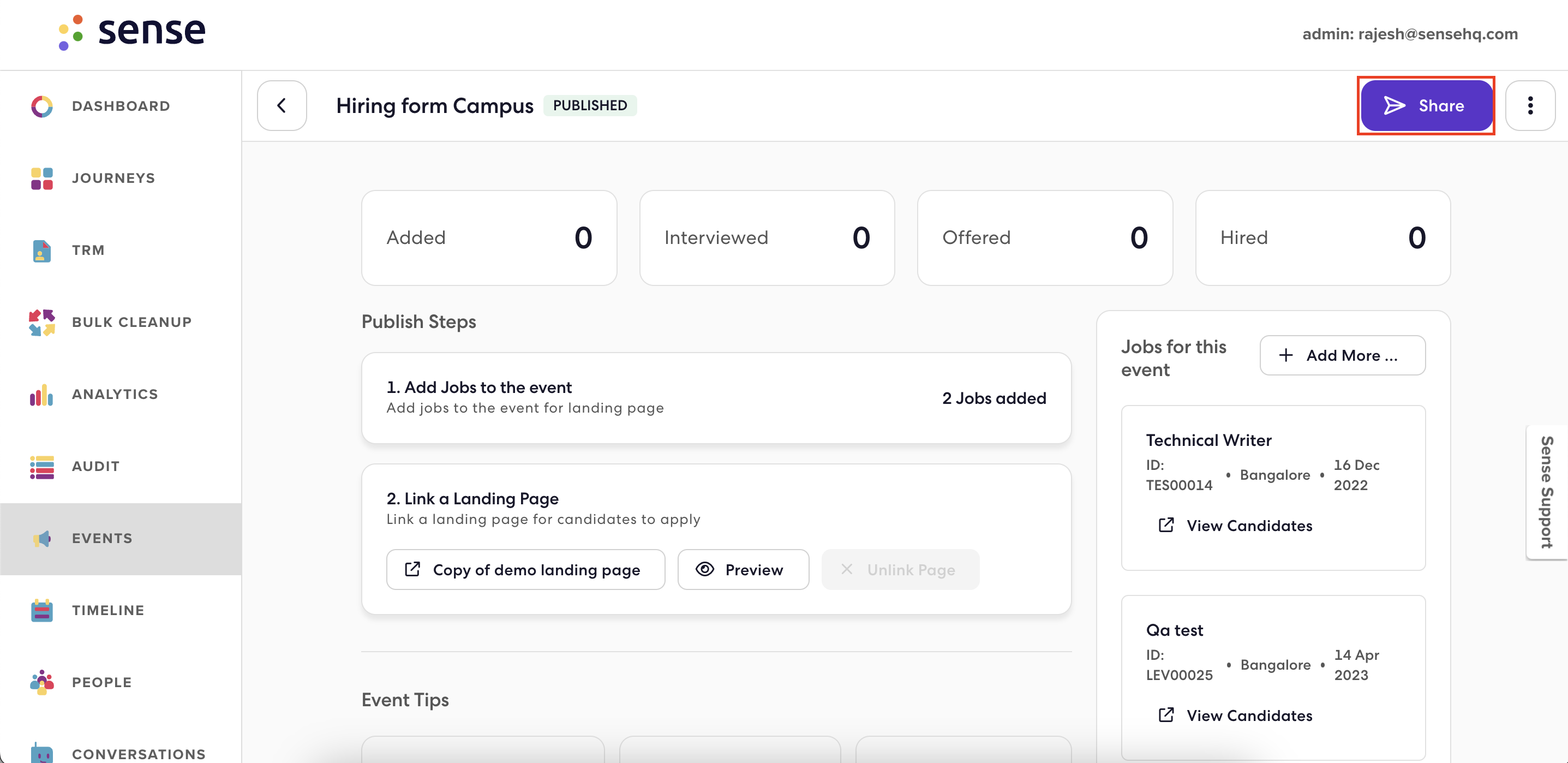Open Dashboard menu item
Image resolution: width=1568 pixels, height=763 pixels.
tap(121, 106)
